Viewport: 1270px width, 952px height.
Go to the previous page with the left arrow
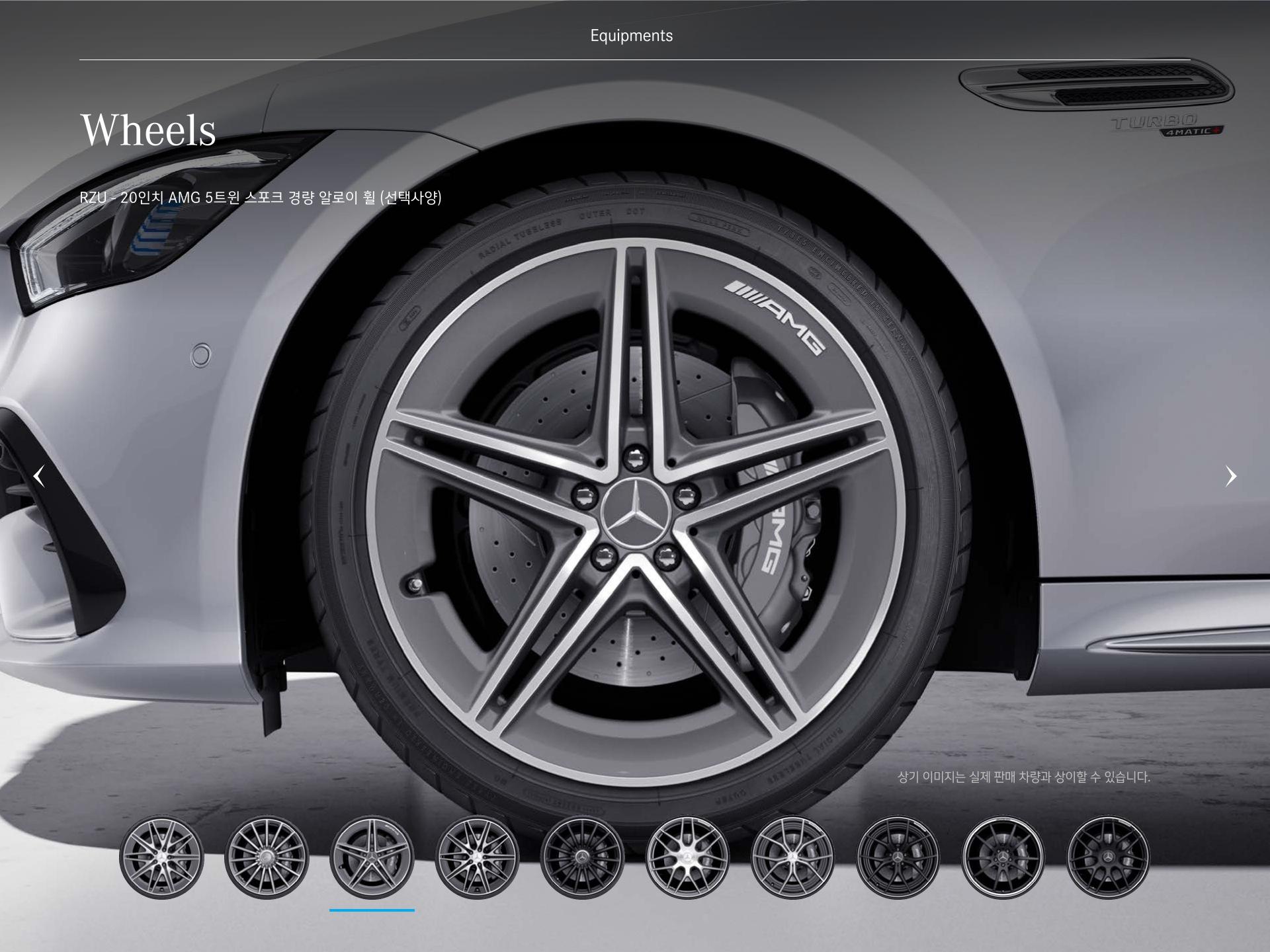tap(40, 476)
